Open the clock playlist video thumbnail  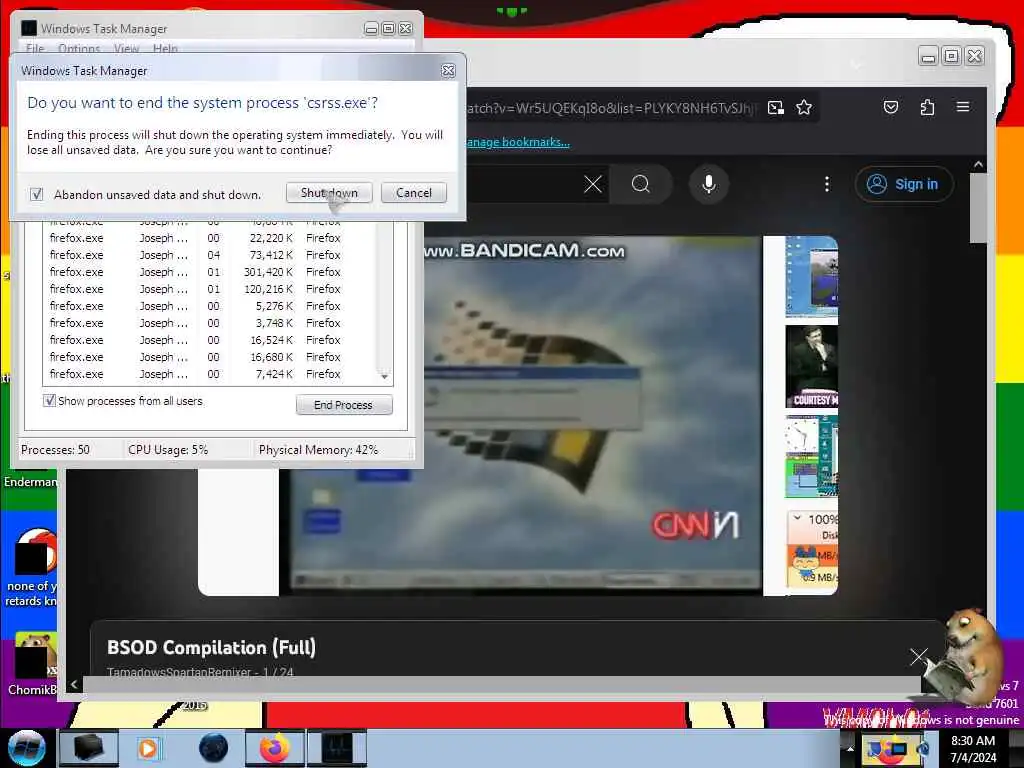point(811,456)
